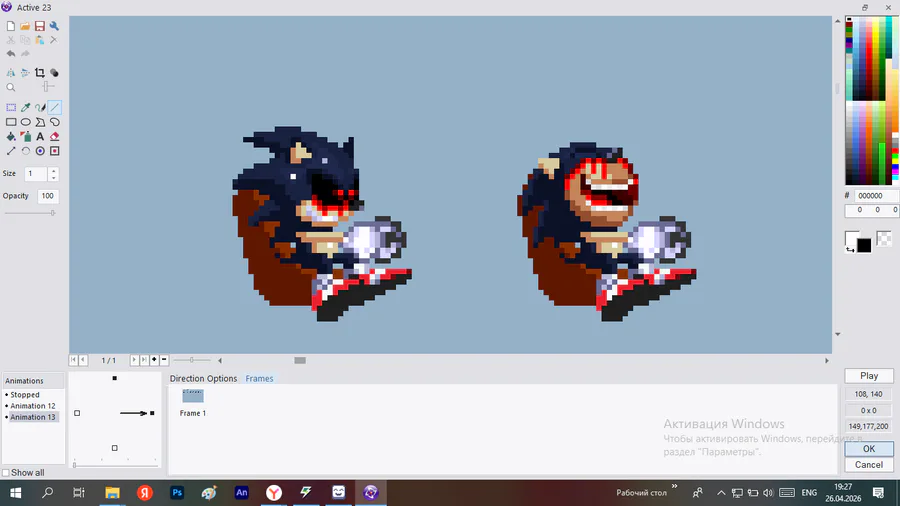Image resolution: width=900 pixels, height=506 pixels.
Task: Decrease Size with stepper down arrow
Action: (53, 177)
